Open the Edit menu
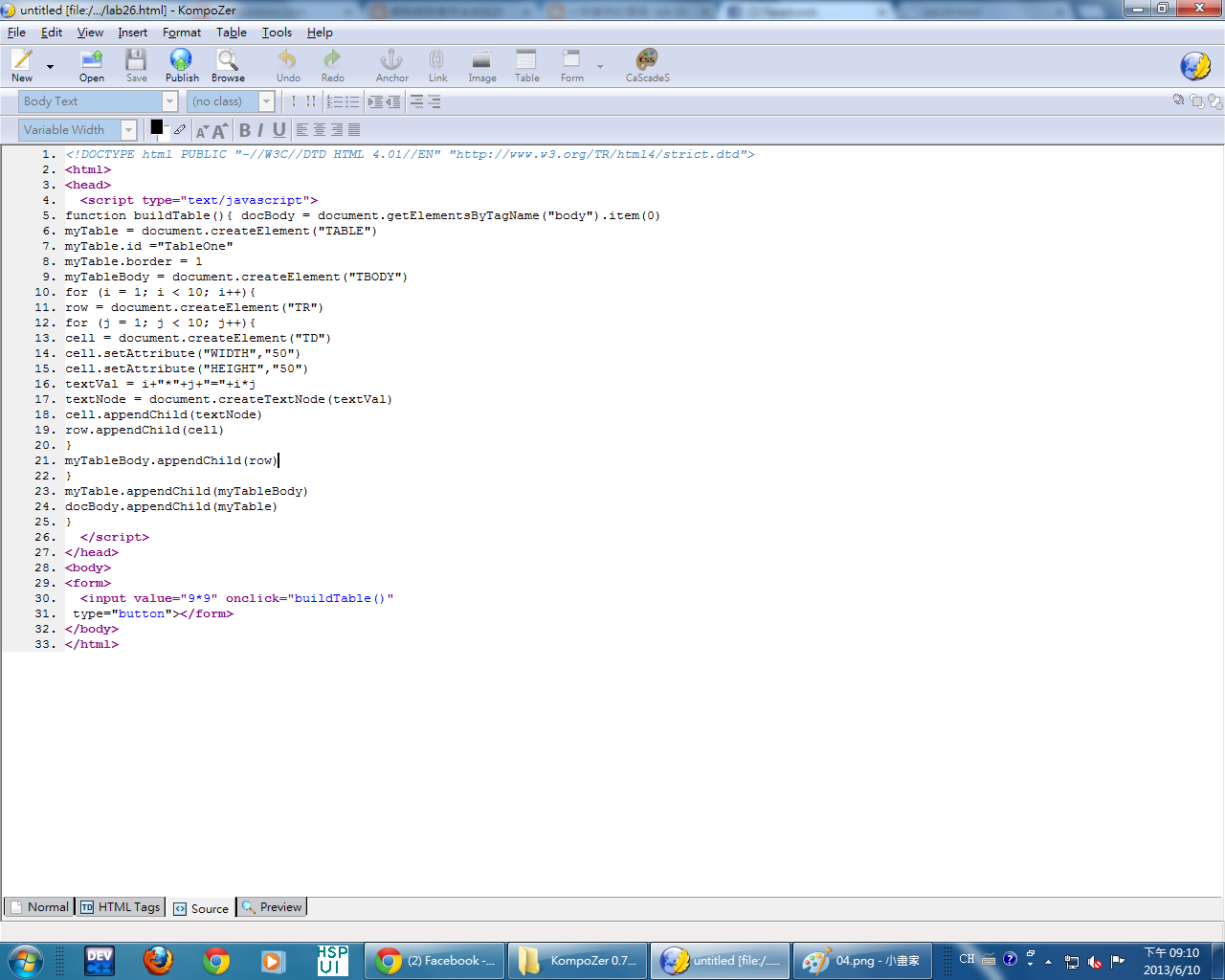This screenshot has height=980, width=1225. 52,33
